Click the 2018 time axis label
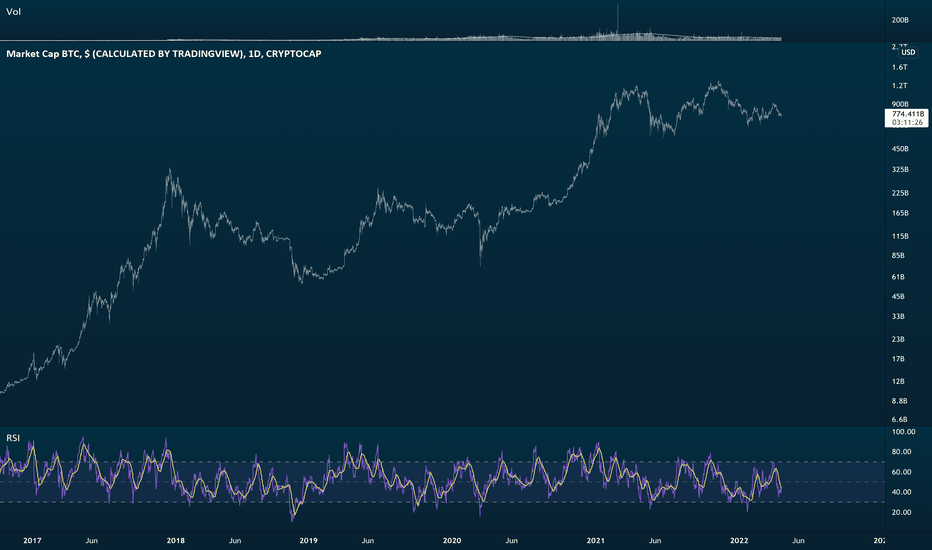Image resolution: width=932 pixels, height=550 pixels. [175, 540]
